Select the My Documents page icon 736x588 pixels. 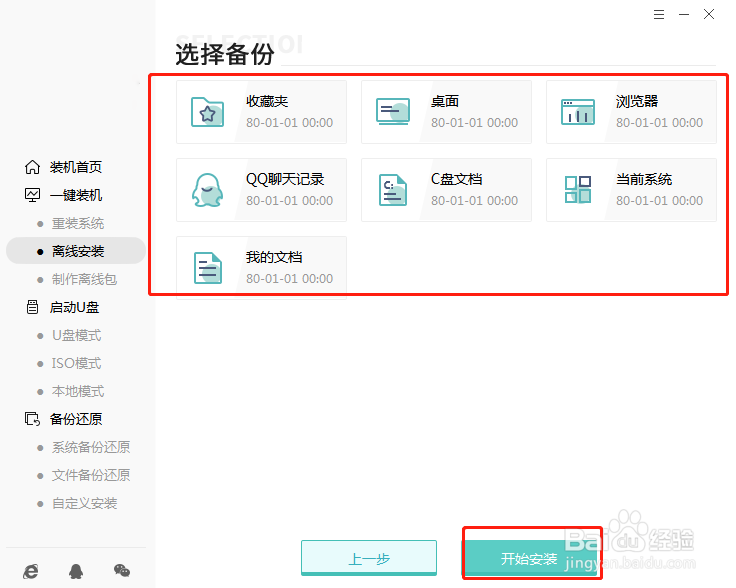(208, 268)
